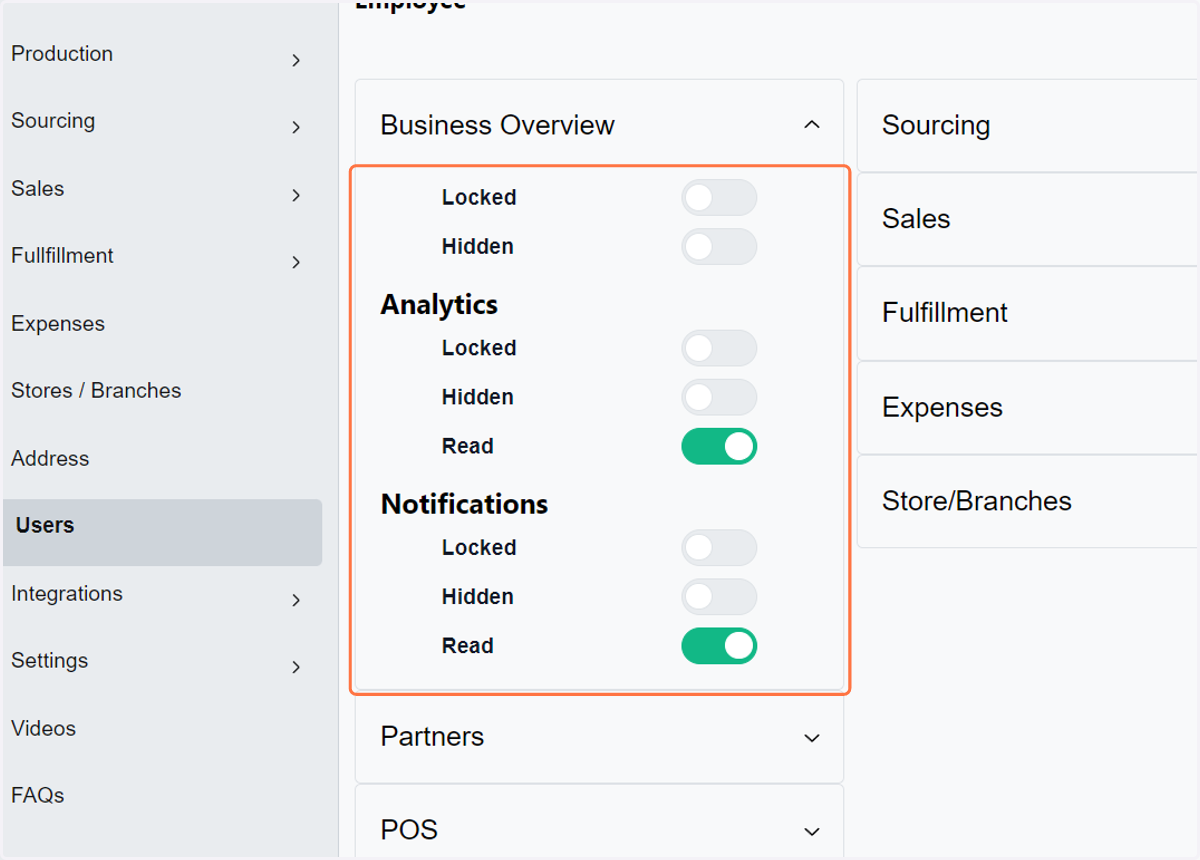Click the POS panel title
1200x860 pixels.
click(409, 831)
